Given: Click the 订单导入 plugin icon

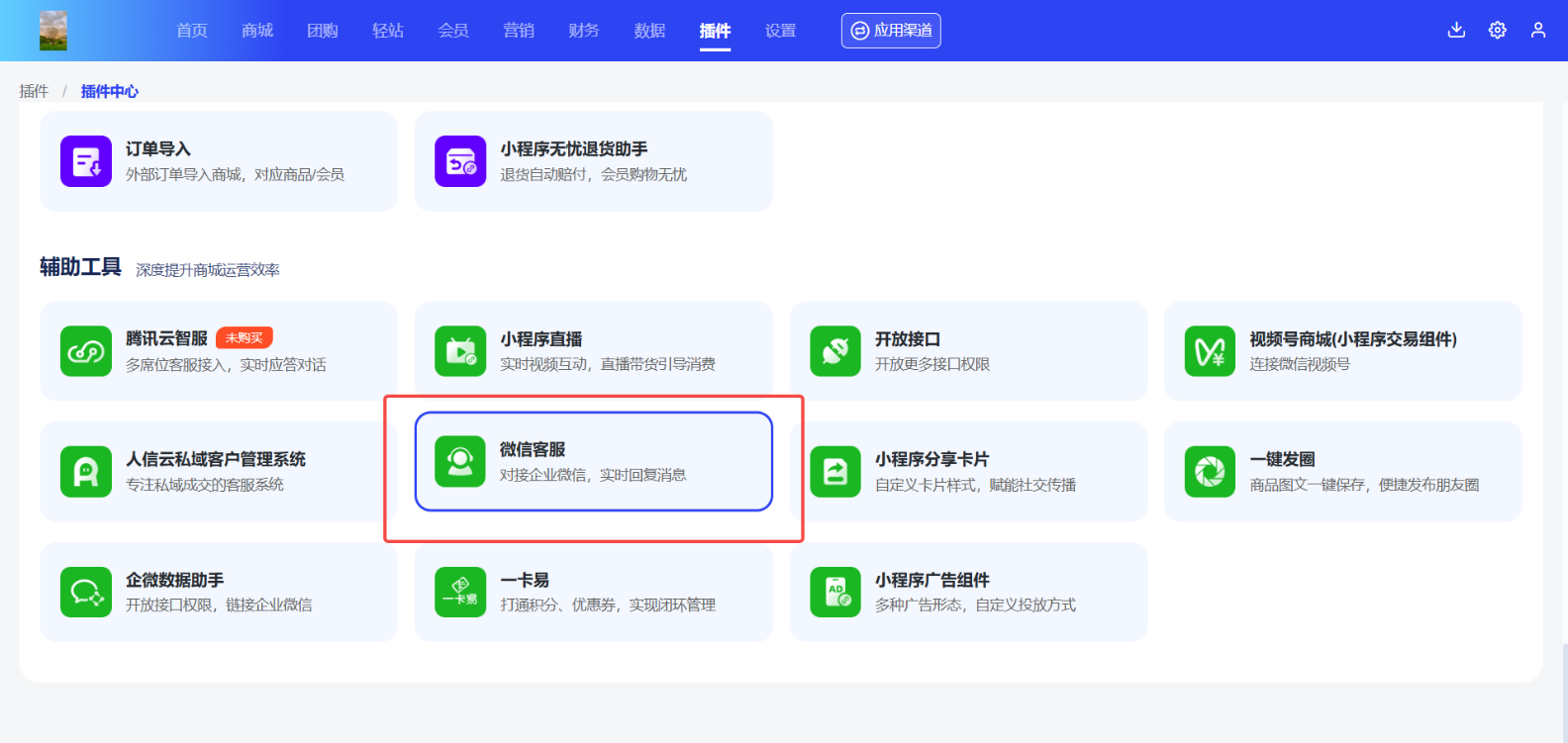Looking at the screenshot, I should point(86,161).
